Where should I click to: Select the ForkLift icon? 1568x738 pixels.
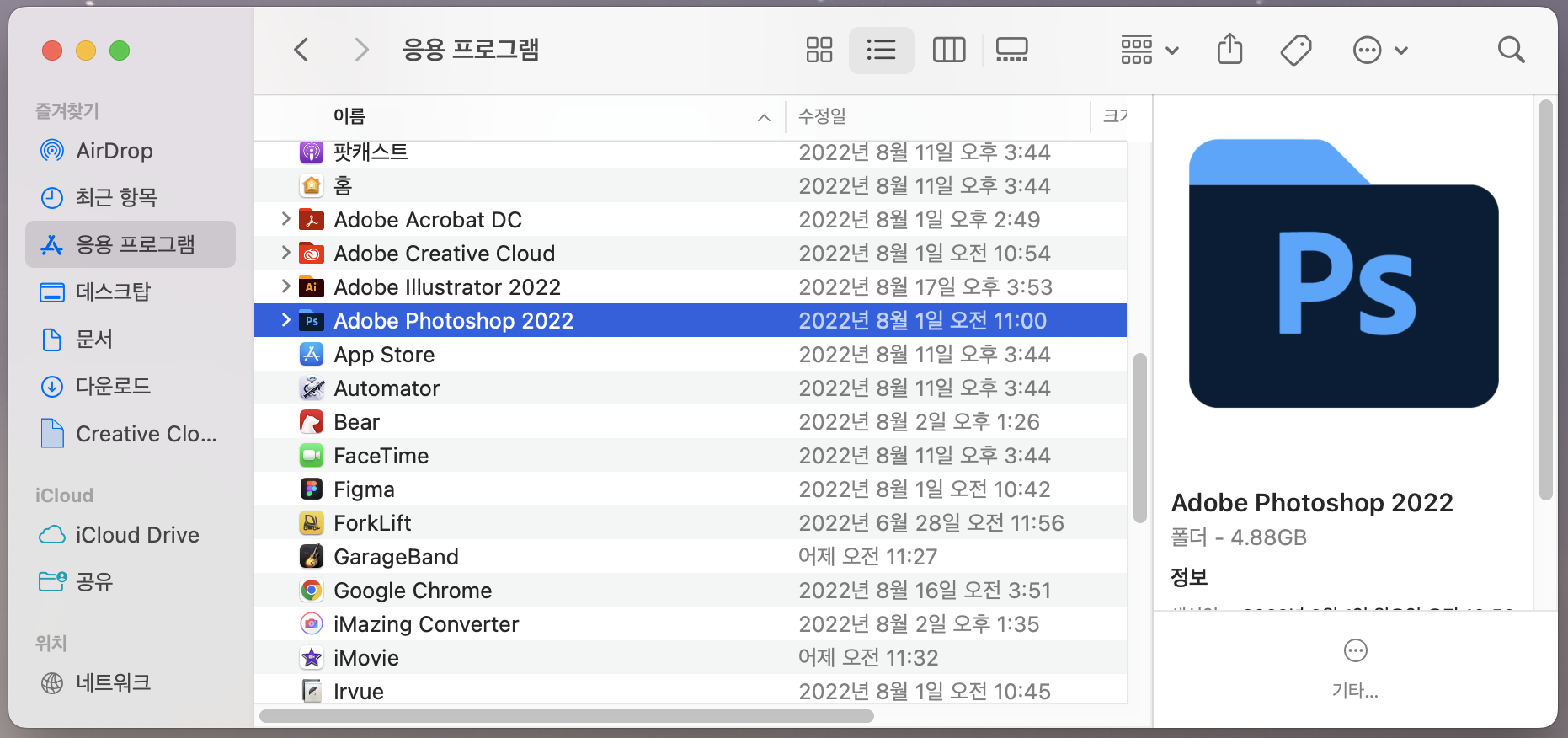pyautogui.click(x=312, y=522)
